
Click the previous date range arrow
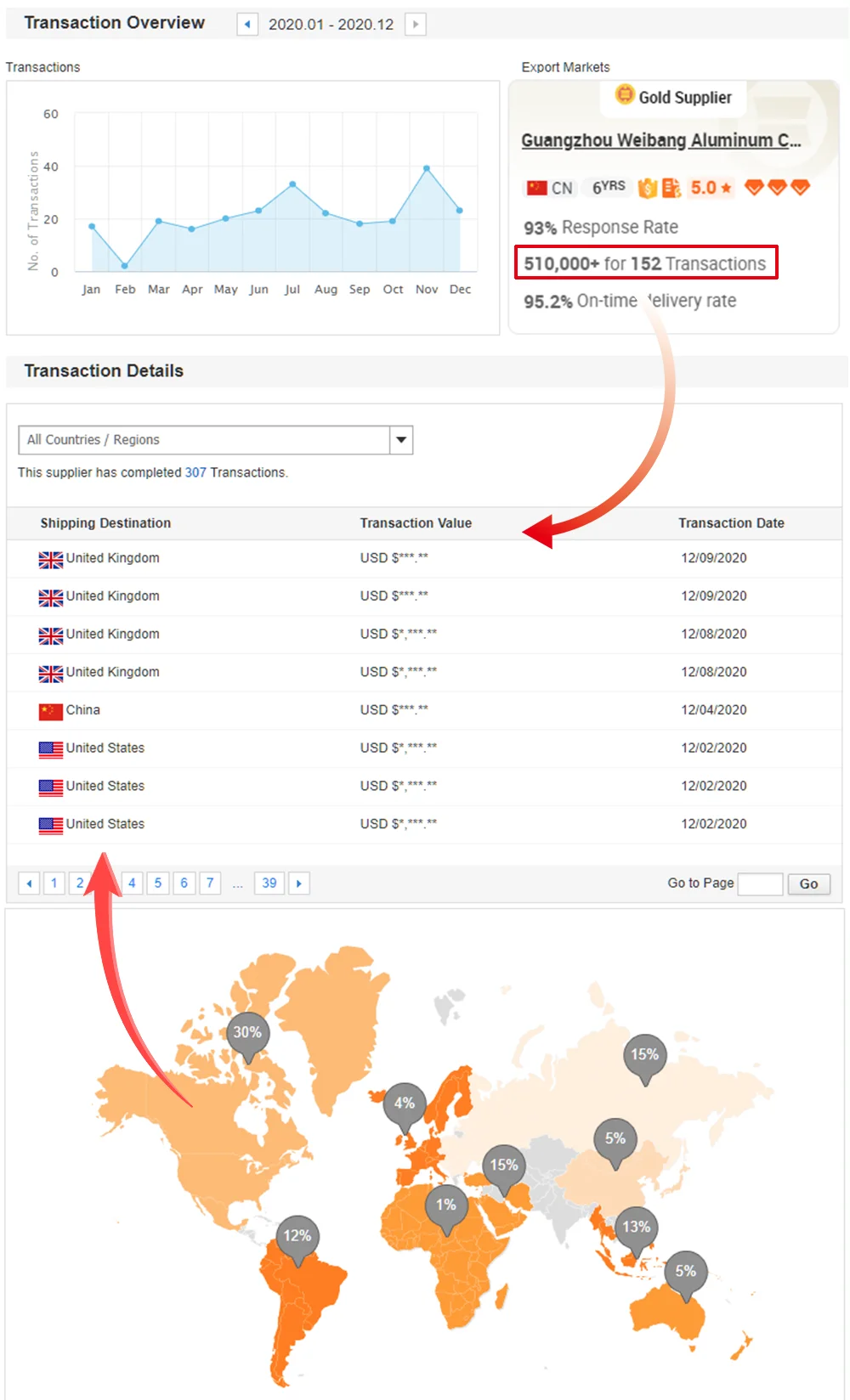(x=246, y=25)
